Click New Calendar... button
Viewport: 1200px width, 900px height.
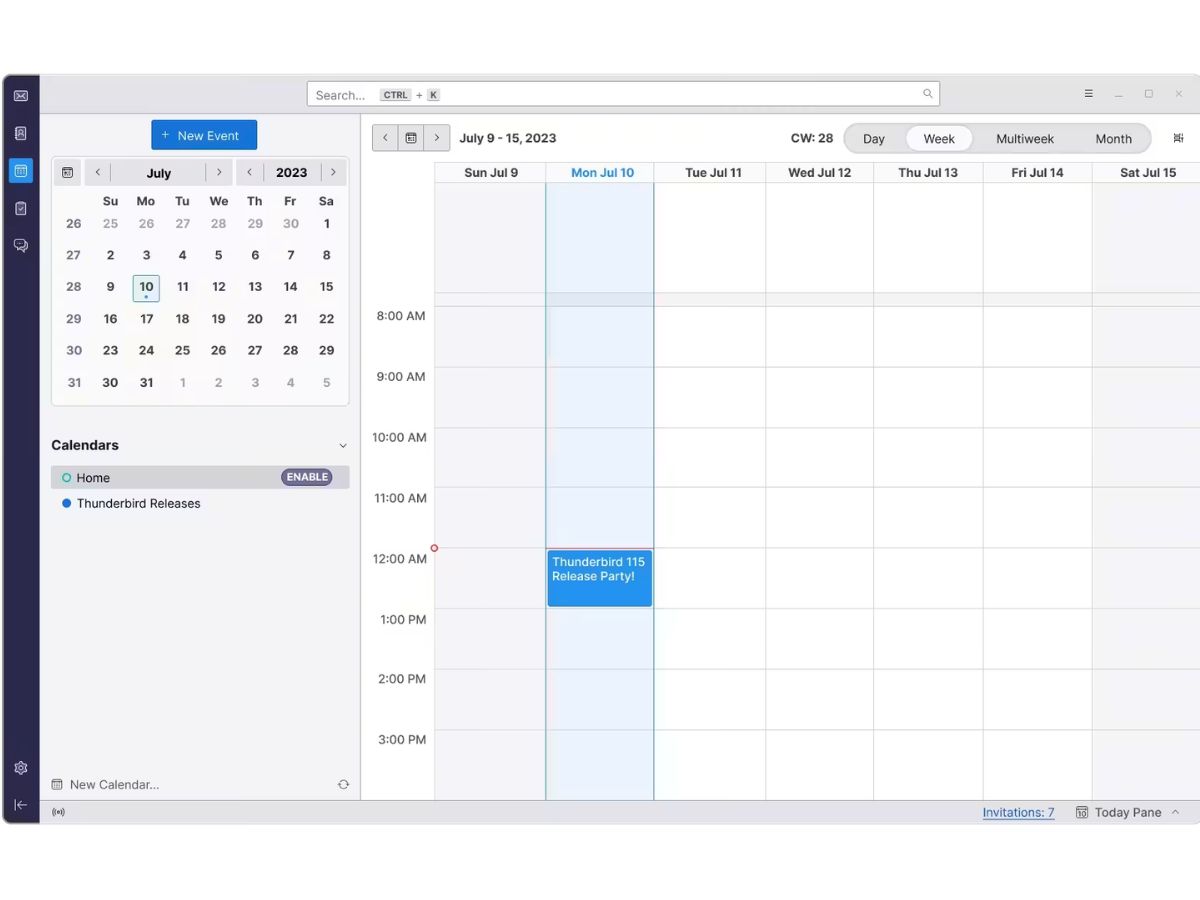(105, 785)
